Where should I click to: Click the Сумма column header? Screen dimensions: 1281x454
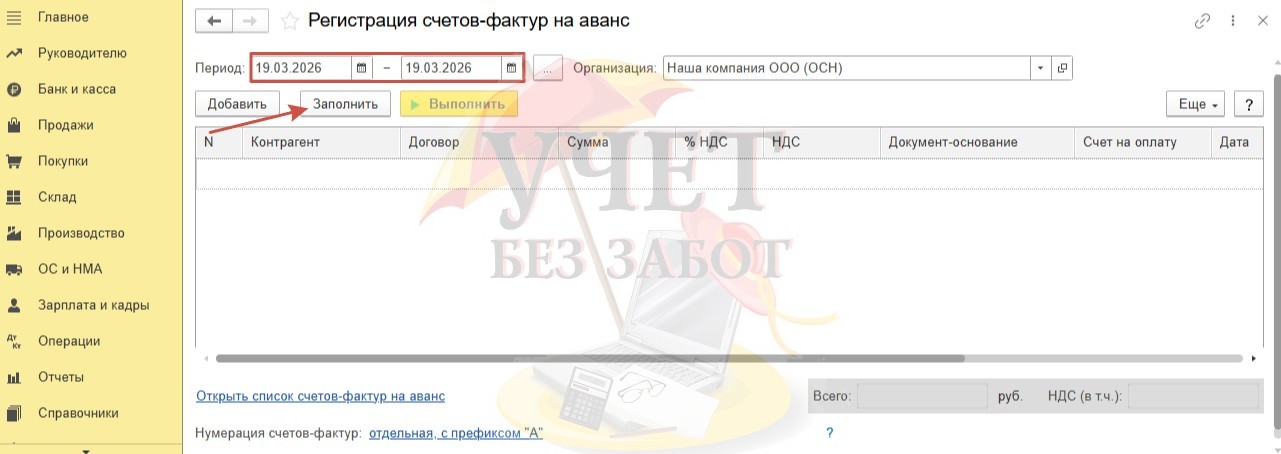point(617,142)
